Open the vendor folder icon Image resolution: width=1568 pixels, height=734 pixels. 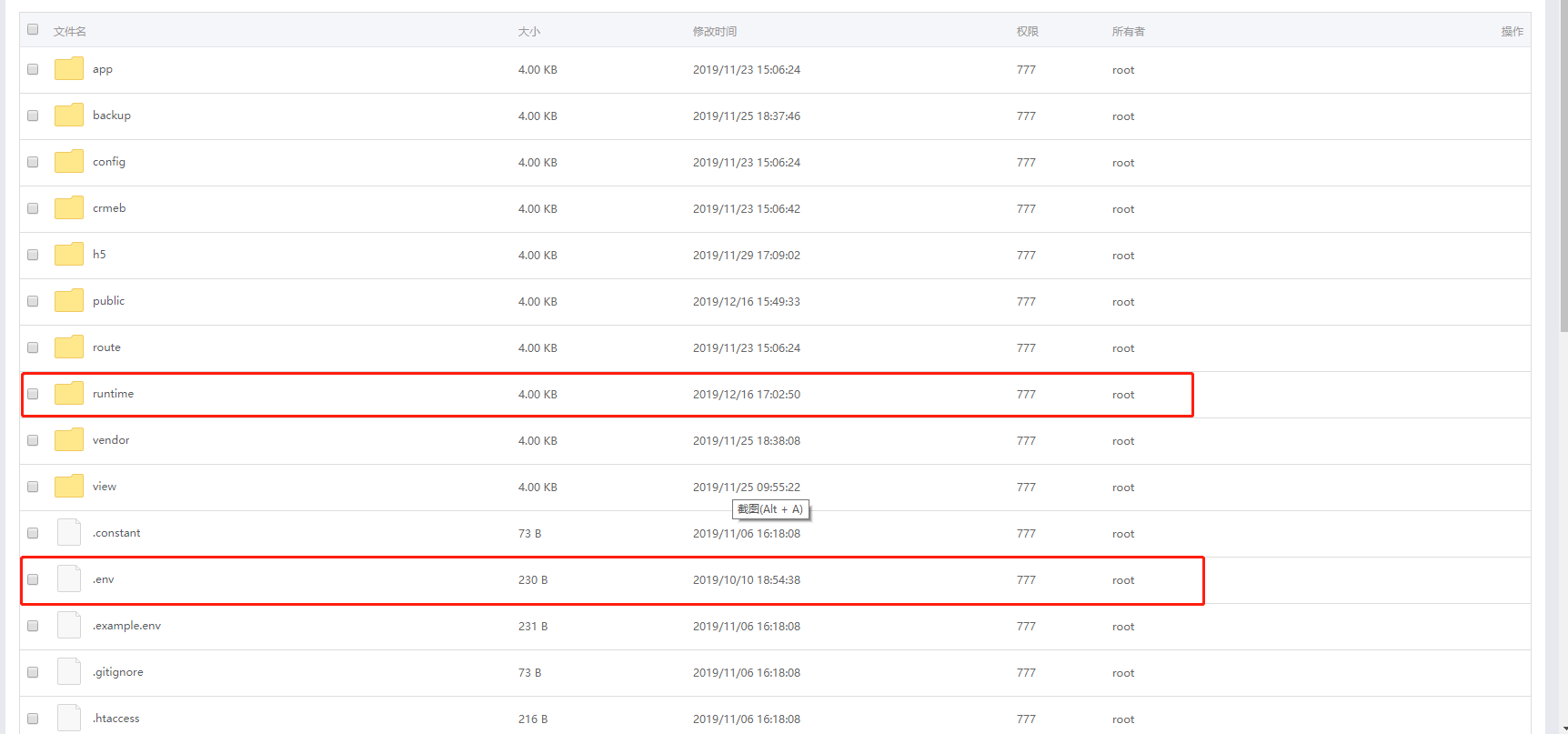tap(69, 440)
